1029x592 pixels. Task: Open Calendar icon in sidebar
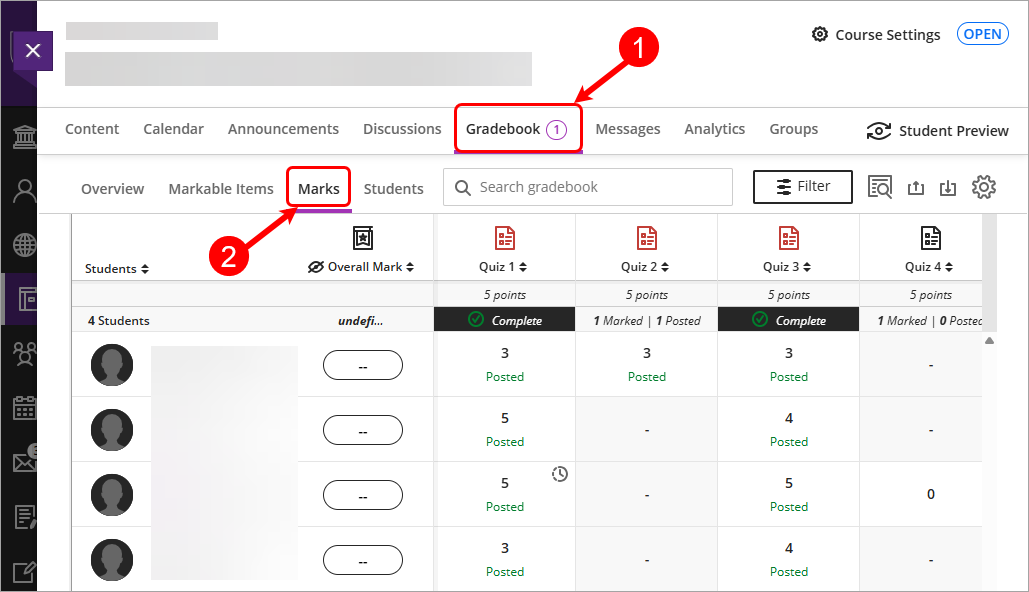24,408
